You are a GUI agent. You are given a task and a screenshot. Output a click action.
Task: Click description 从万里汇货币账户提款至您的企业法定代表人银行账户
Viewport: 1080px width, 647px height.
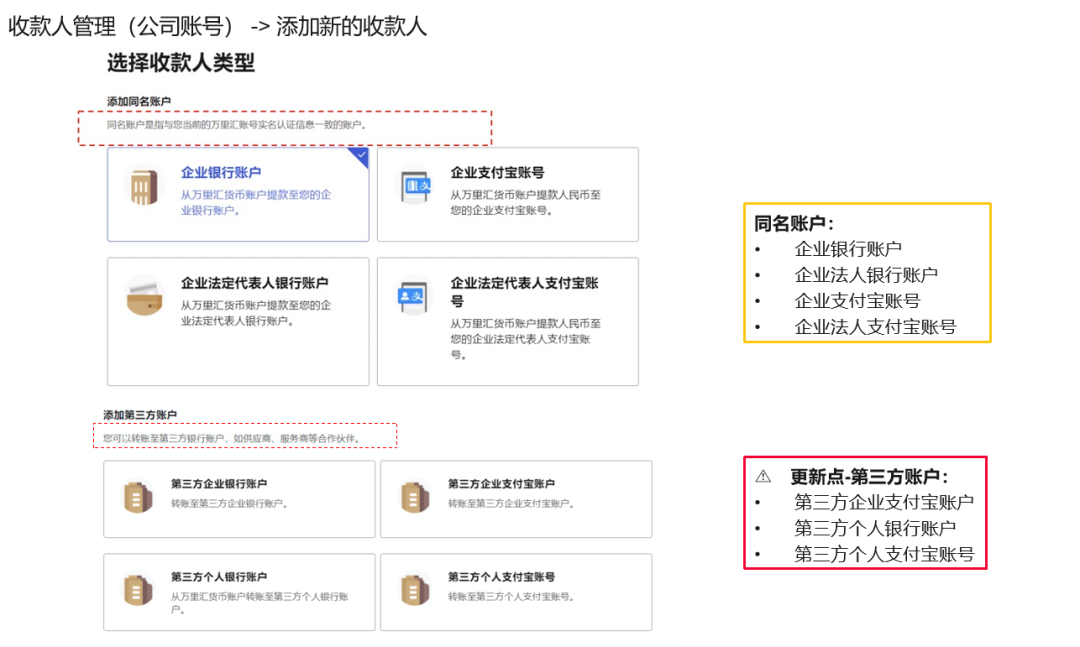coord(256,313)
